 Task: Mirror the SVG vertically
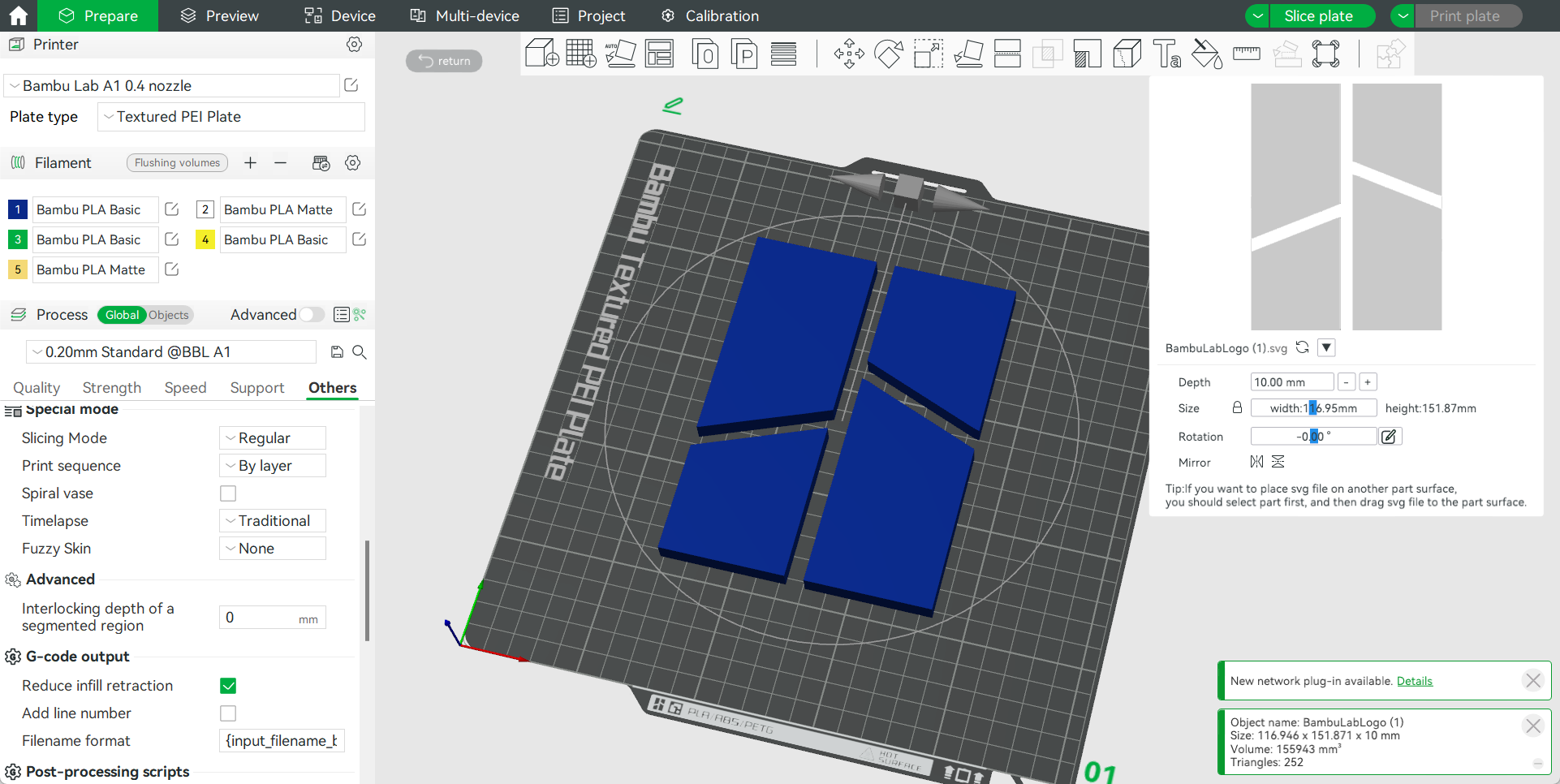(1278, 462)
